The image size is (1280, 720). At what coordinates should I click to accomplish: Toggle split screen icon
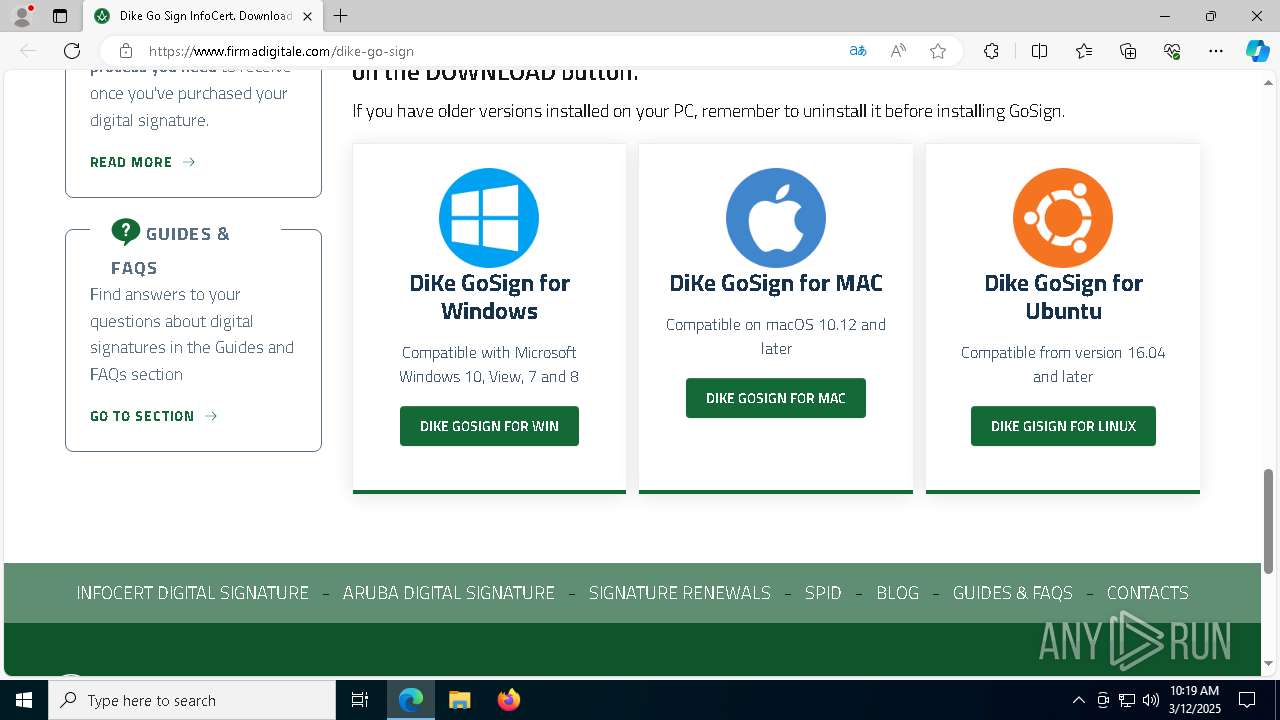(1039, 51)
